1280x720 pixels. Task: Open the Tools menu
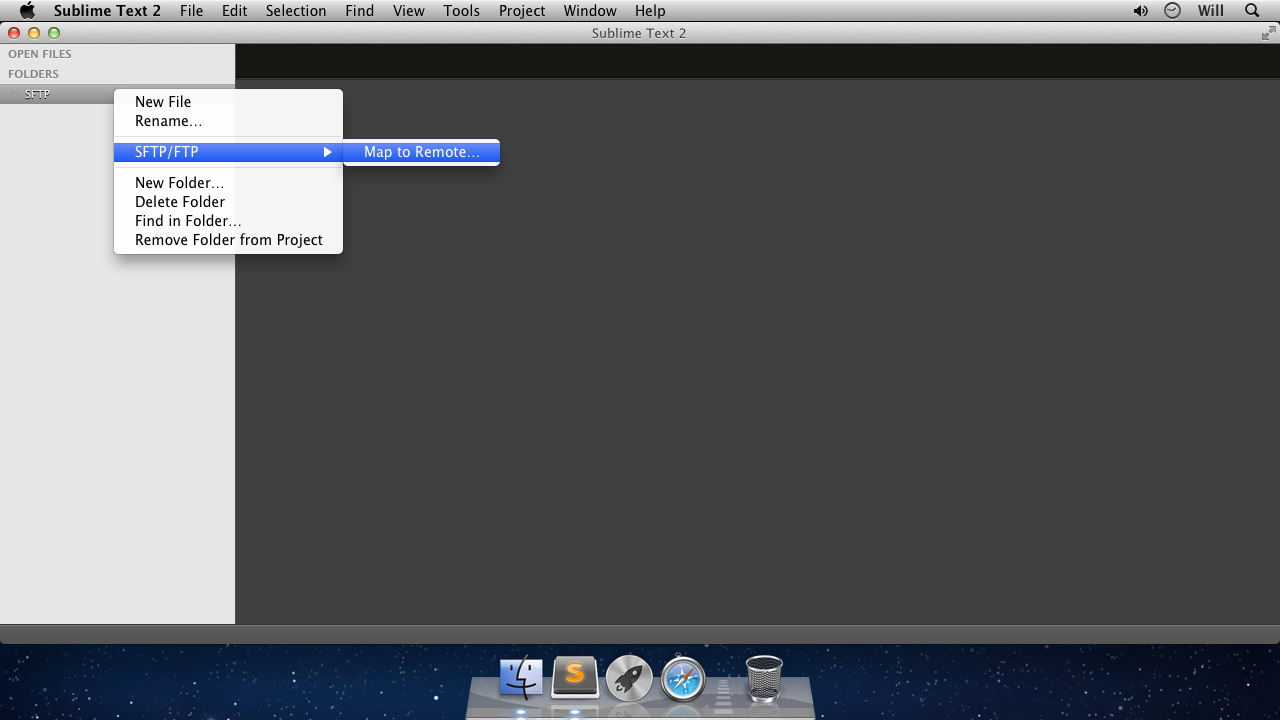[x=461, y=11]
